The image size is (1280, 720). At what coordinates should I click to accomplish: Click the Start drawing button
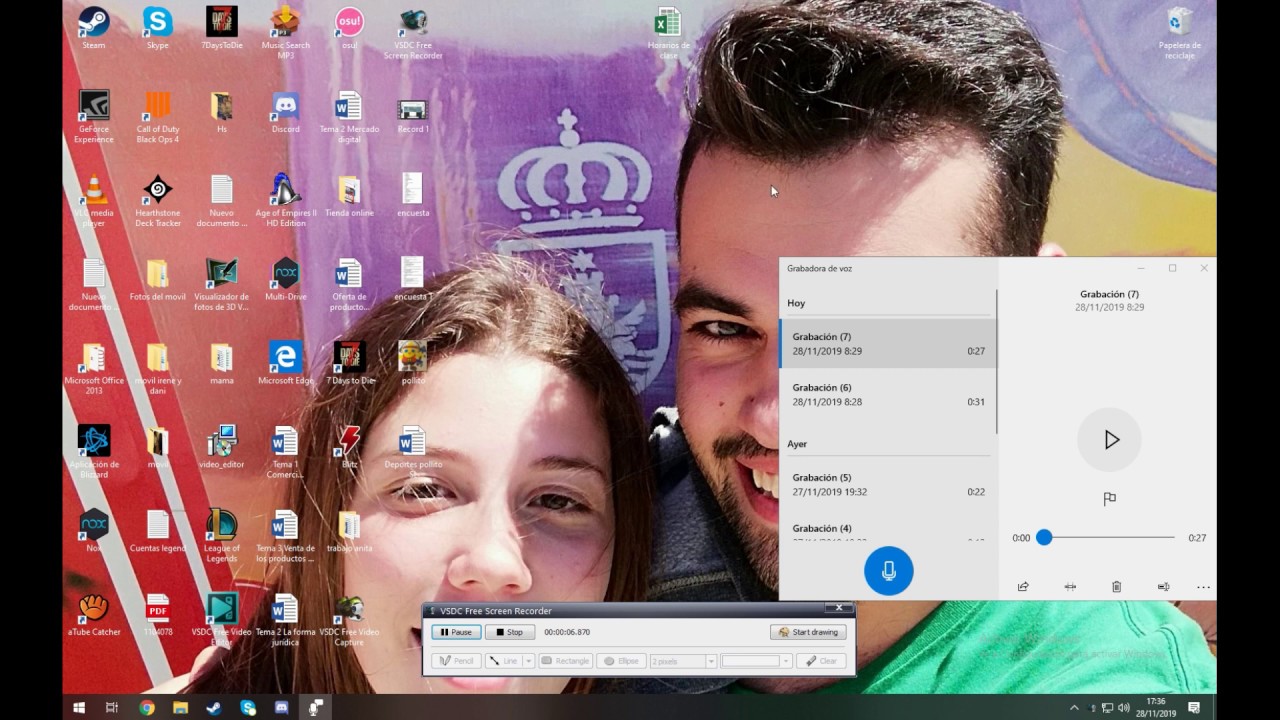click(x=808, y=632)
